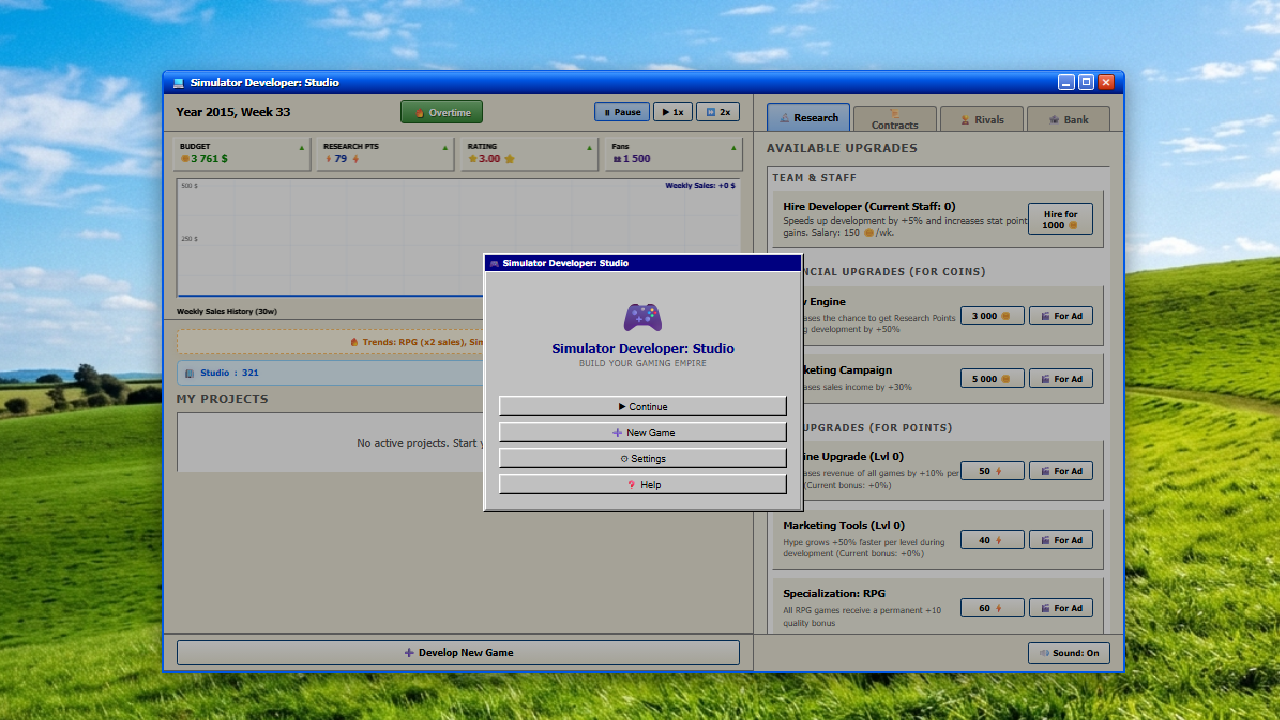Click the building icon beside Studio : 321
The image size is (1280, 720).
(x=190, y=373)
